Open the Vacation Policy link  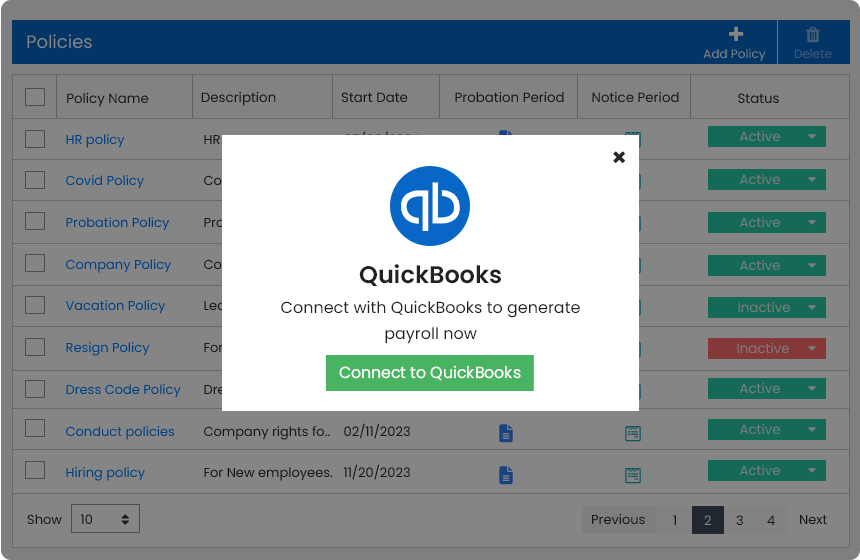(115, 306)
